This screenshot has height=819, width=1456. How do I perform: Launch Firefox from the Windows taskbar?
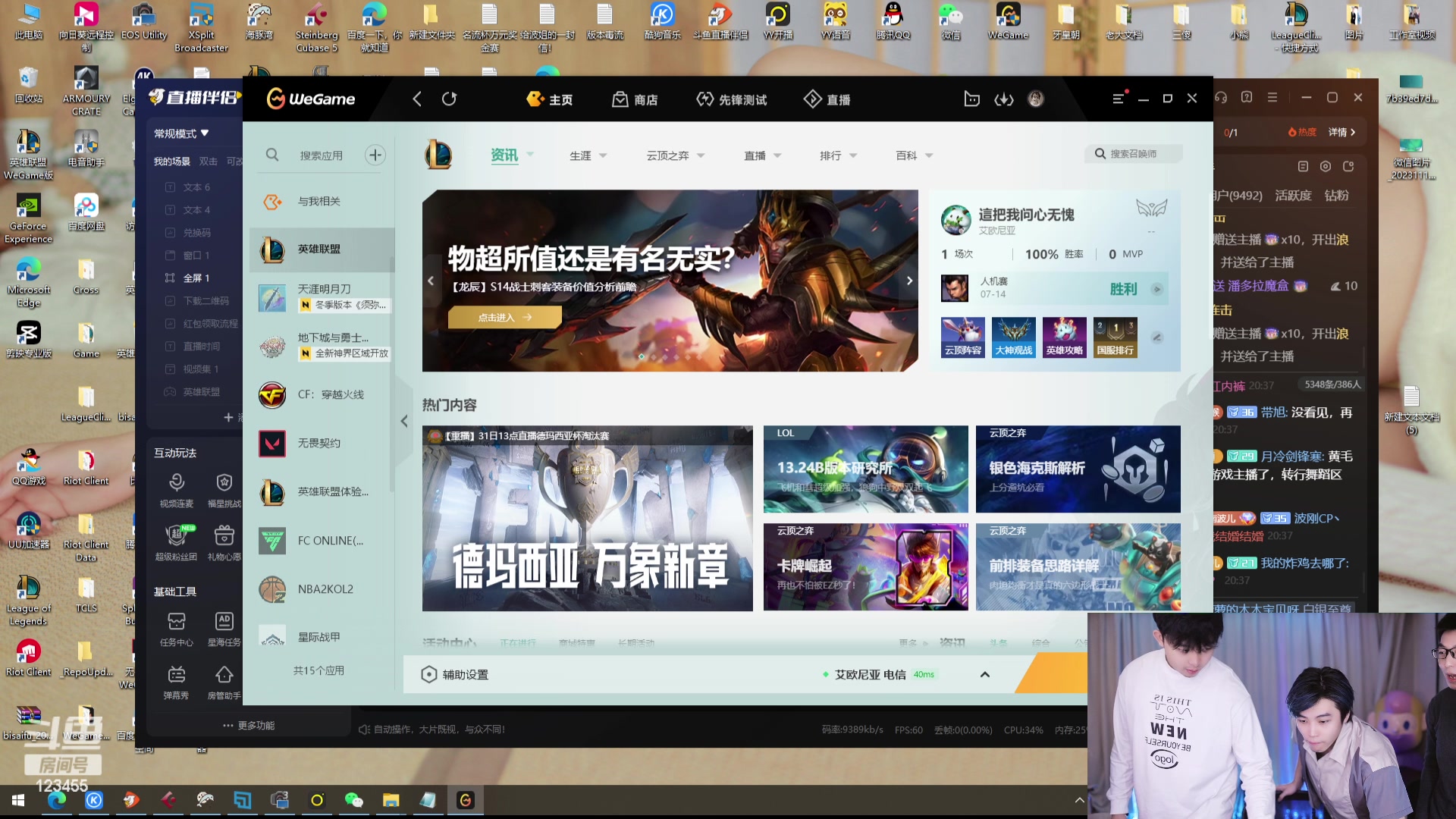coord(130,800)
